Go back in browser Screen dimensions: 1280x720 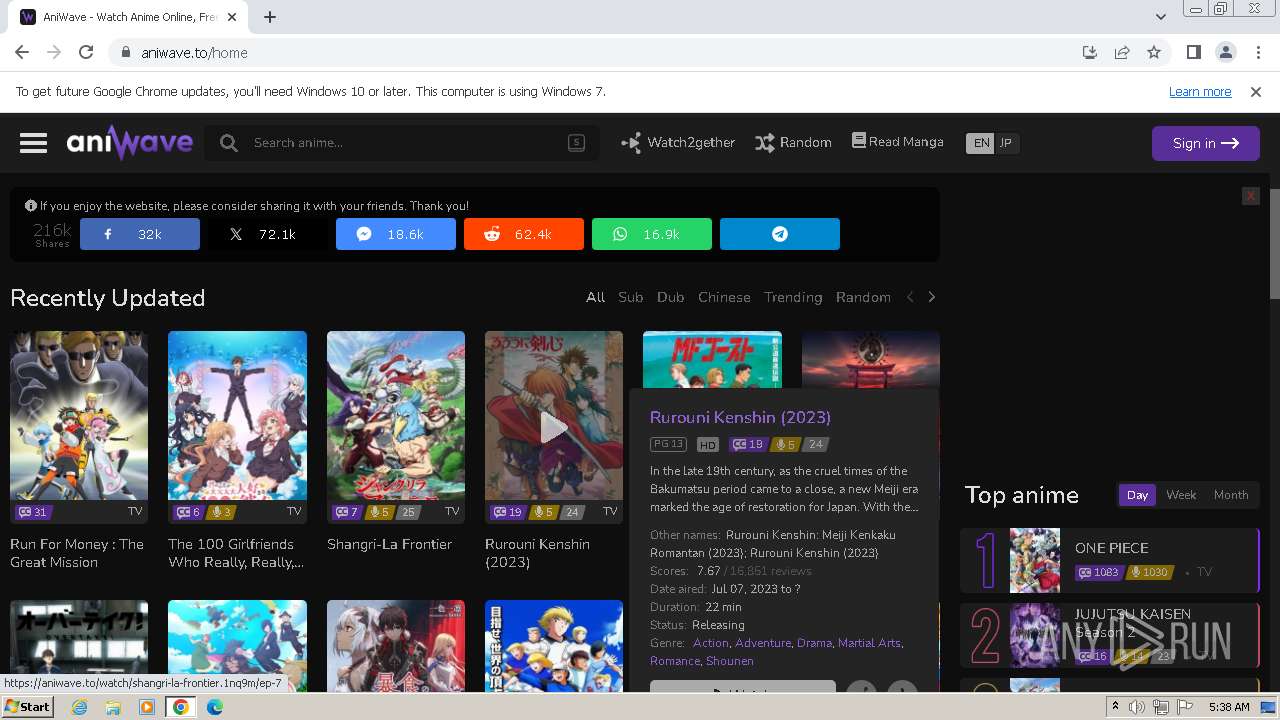[x=22, y=52]
